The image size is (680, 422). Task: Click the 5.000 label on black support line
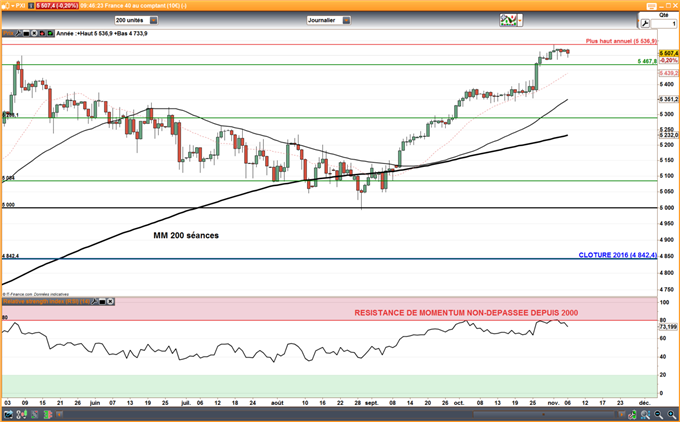coord(8,205)
